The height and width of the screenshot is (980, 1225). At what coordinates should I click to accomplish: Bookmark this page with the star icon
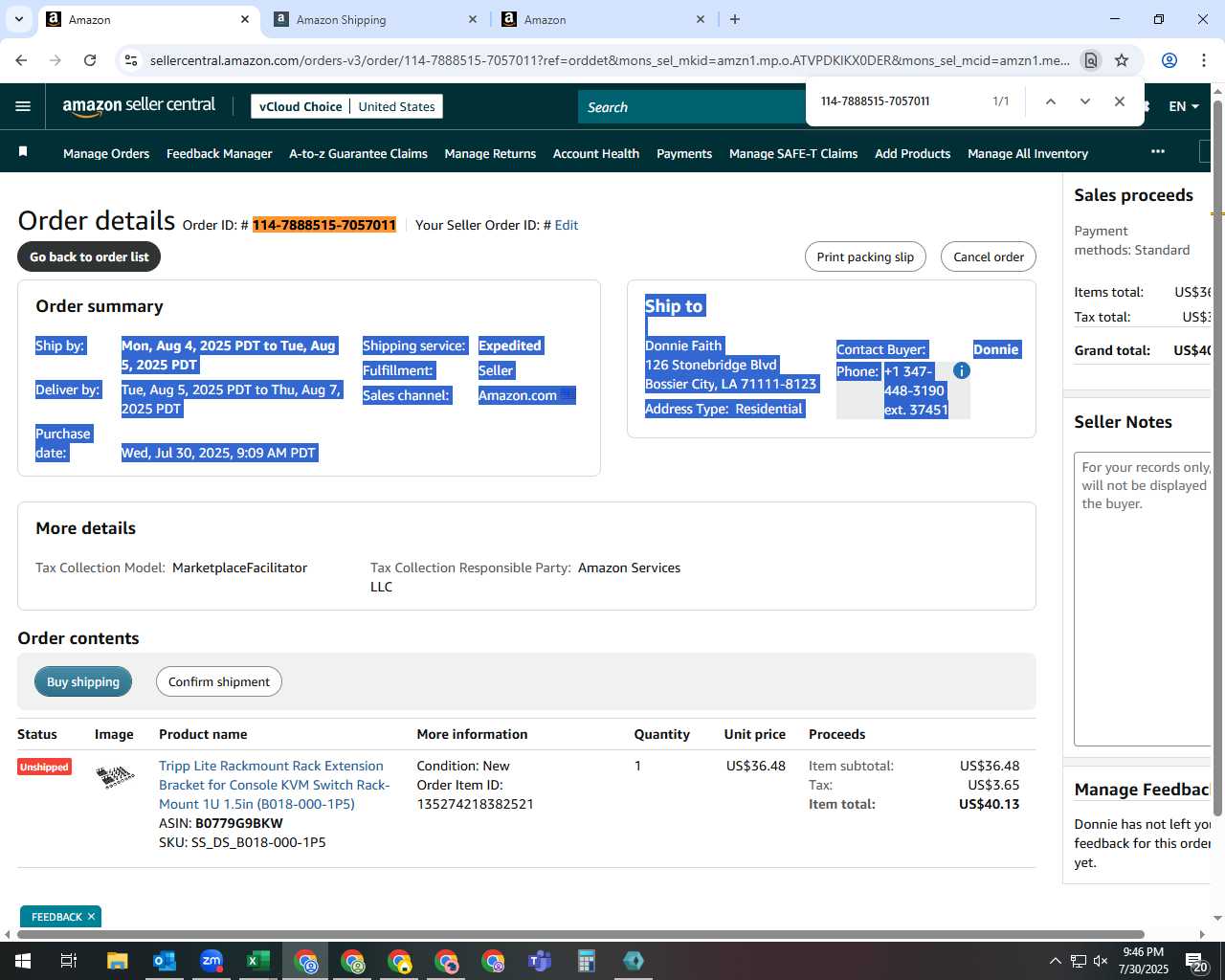click(1122, 60)
